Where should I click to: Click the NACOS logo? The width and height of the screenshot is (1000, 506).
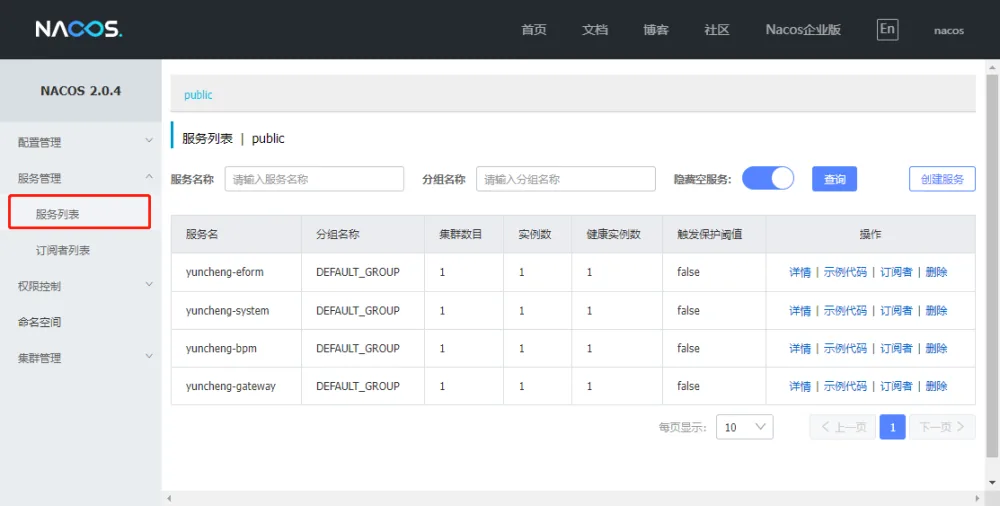coord(78,29)
